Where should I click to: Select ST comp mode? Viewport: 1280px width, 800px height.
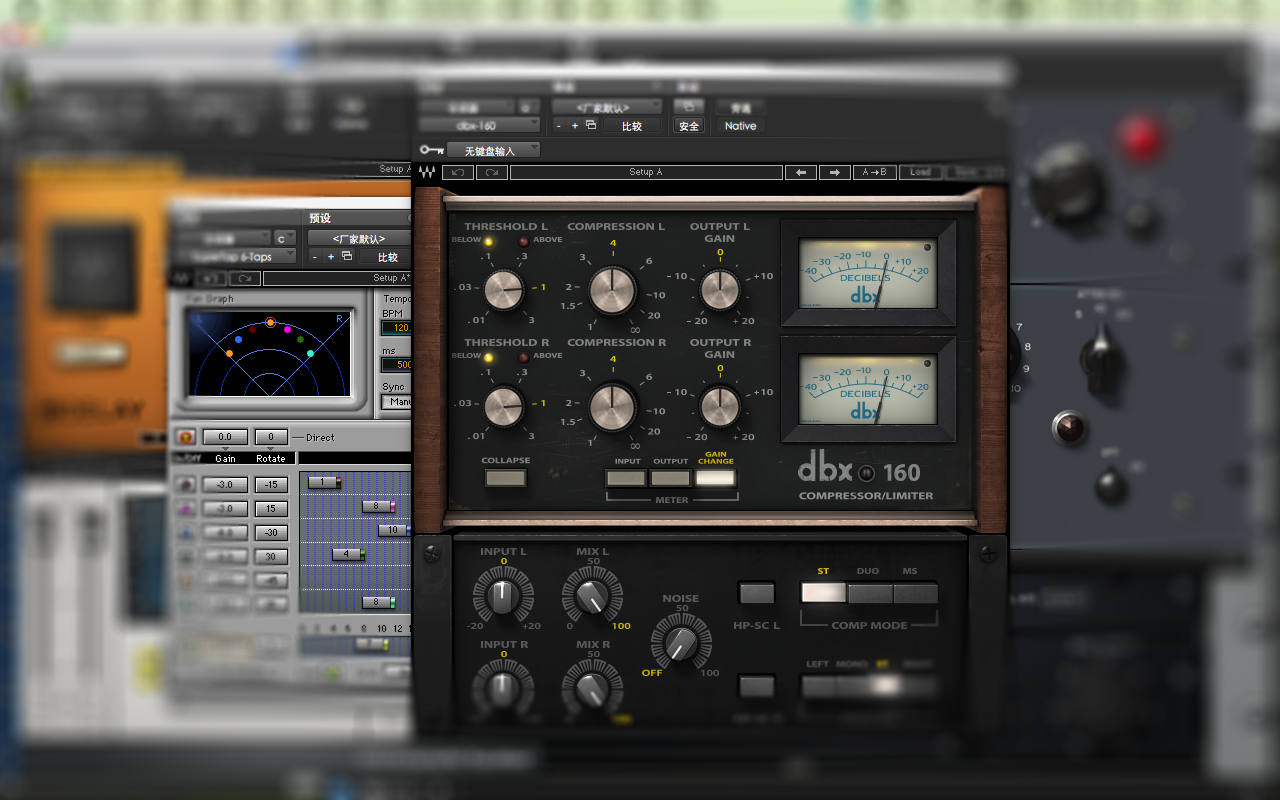tap(823, 593)
